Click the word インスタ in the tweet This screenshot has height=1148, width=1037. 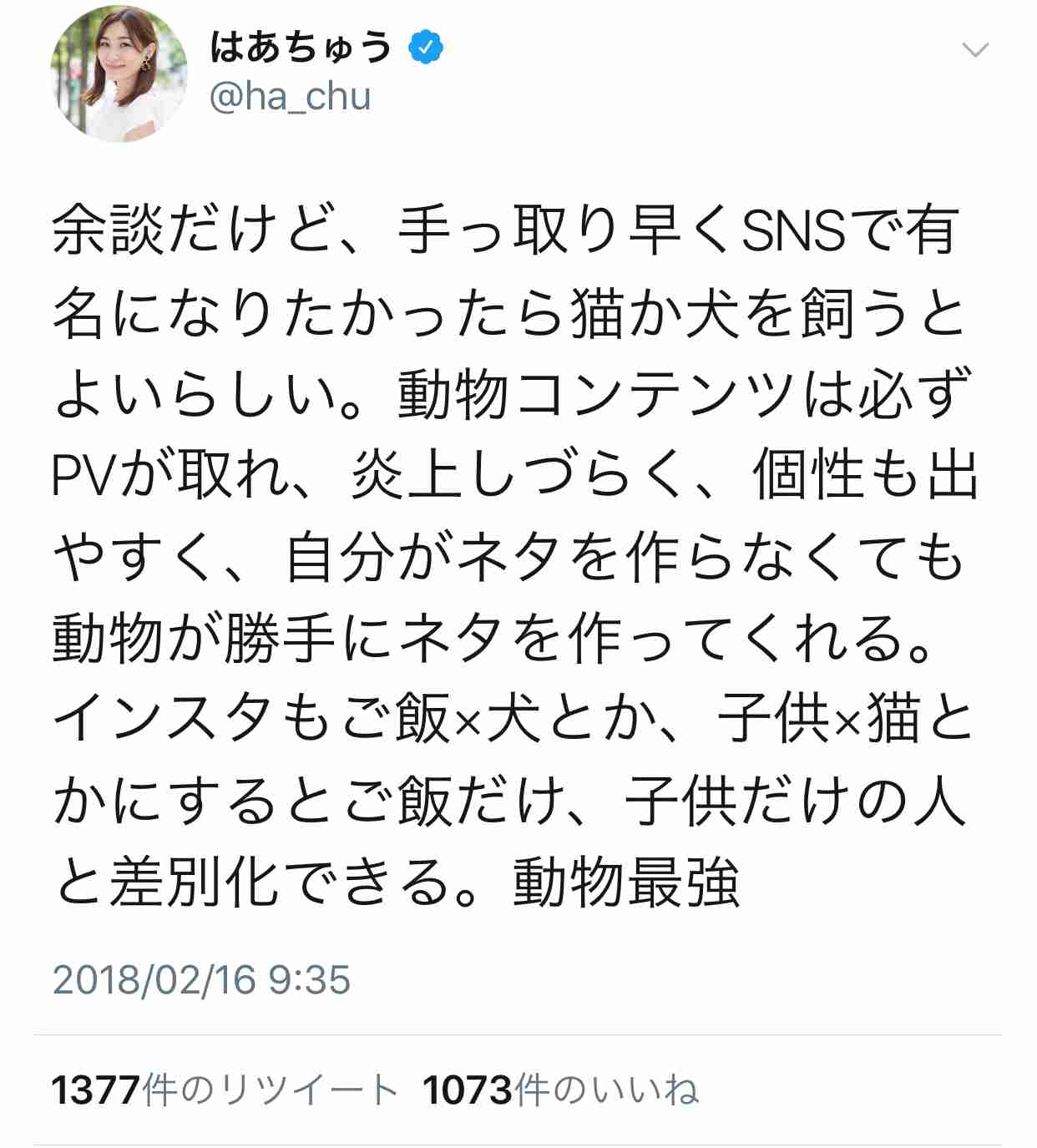[164, 720]
